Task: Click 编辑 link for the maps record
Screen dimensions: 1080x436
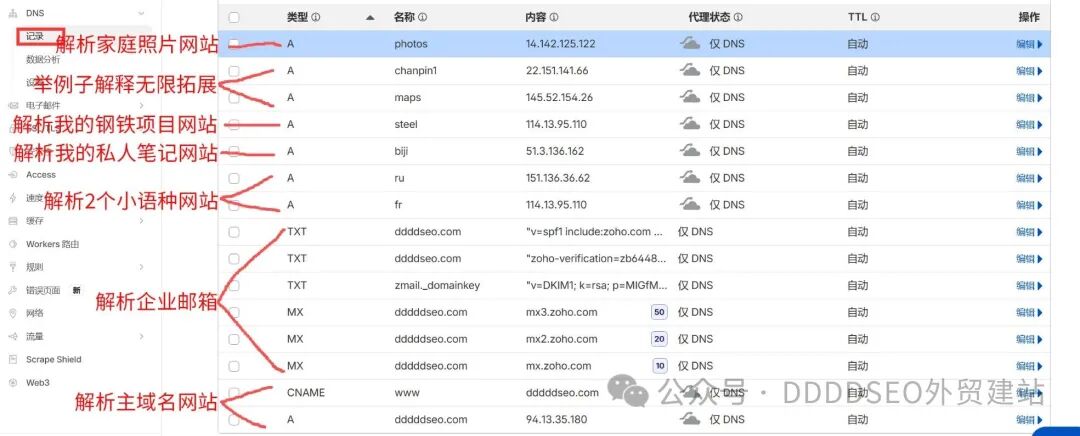Action: (x=1029, y=98)
